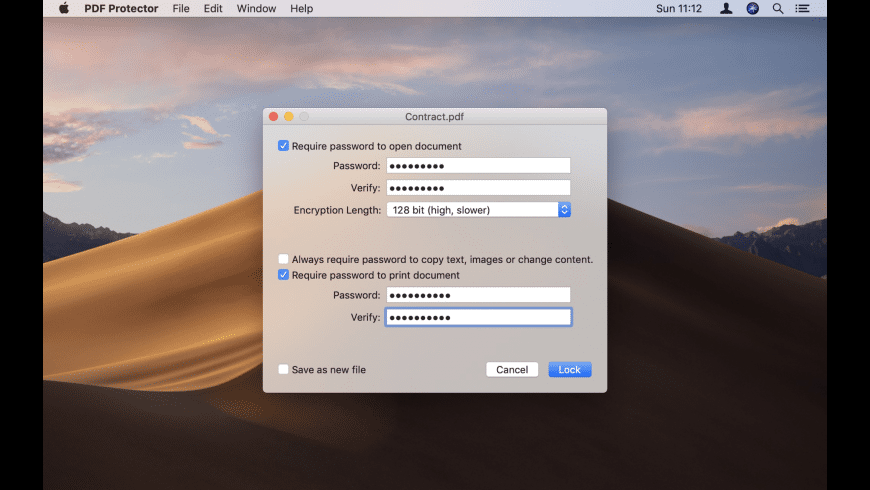Open Siri from the menu bar
The width and height of the screenshot is (870, 490).
752,8
